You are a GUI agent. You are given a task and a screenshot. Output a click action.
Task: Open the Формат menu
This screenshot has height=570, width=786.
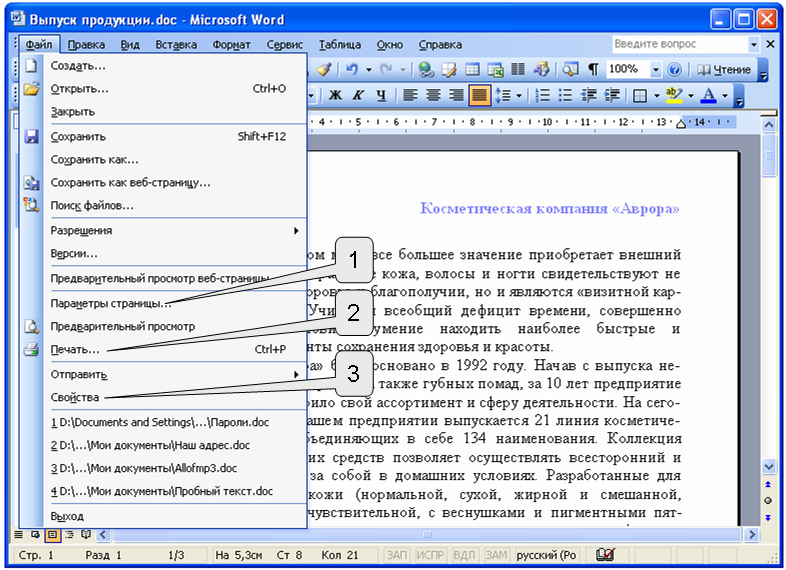(231, 45)
